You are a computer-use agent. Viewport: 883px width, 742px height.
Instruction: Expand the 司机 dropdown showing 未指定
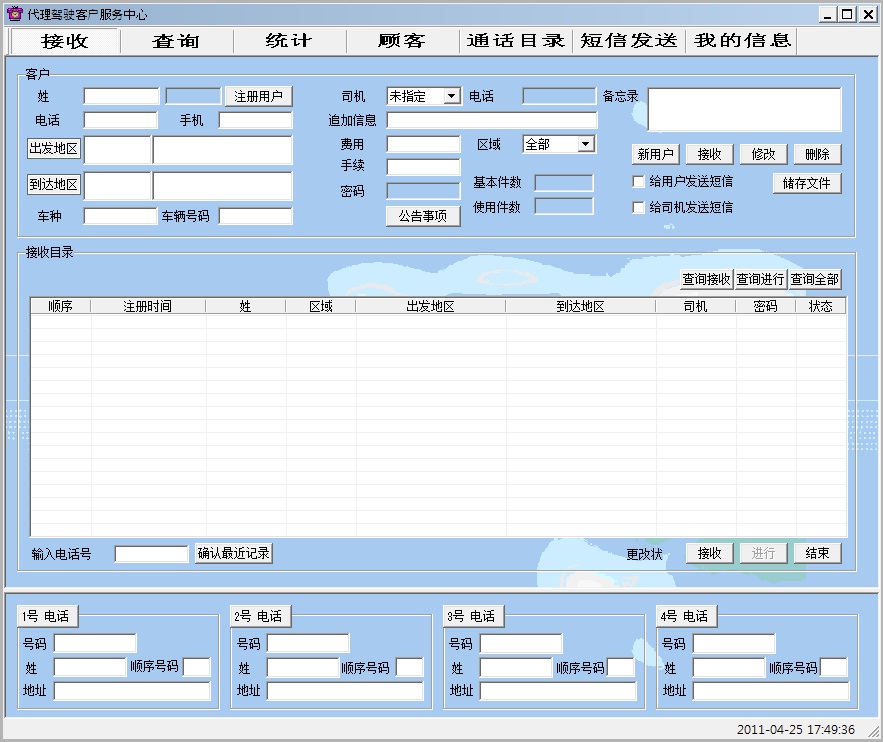pos(451,96)
